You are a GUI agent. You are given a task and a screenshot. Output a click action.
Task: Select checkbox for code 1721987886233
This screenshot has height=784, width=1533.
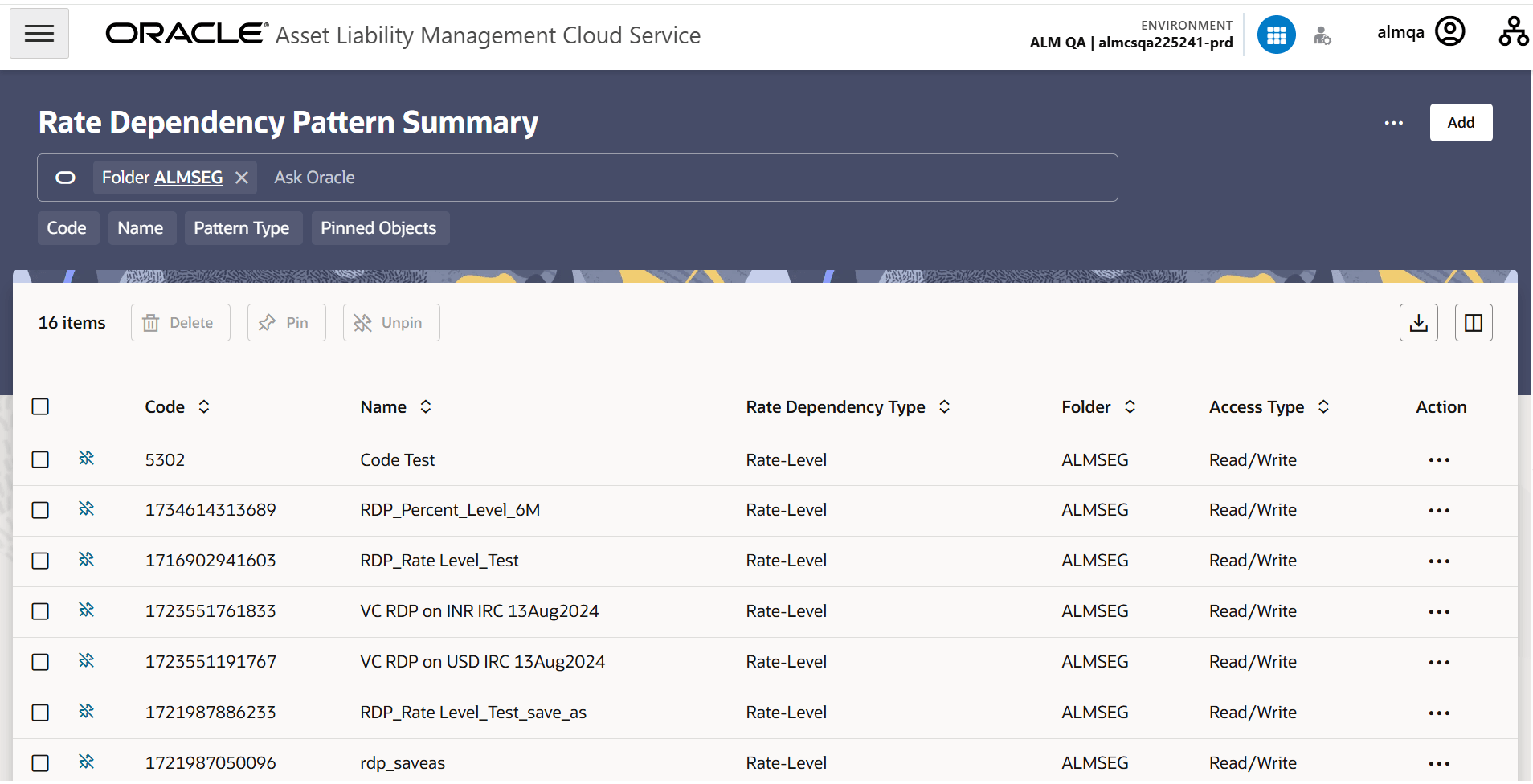click(x=40, y=713)
